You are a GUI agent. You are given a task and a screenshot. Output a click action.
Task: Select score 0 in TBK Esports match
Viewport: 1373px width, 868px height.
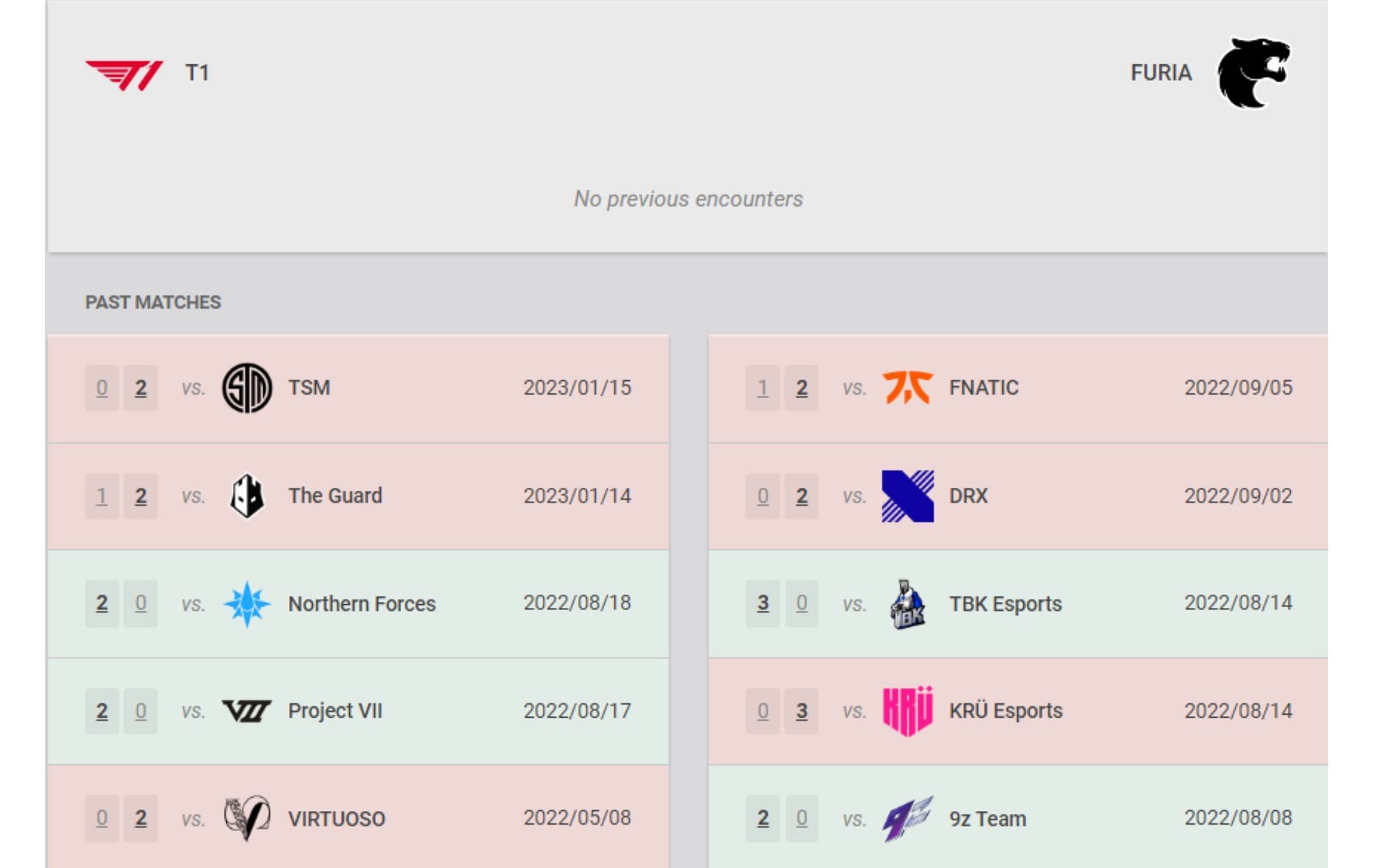[x=802, y=603]
